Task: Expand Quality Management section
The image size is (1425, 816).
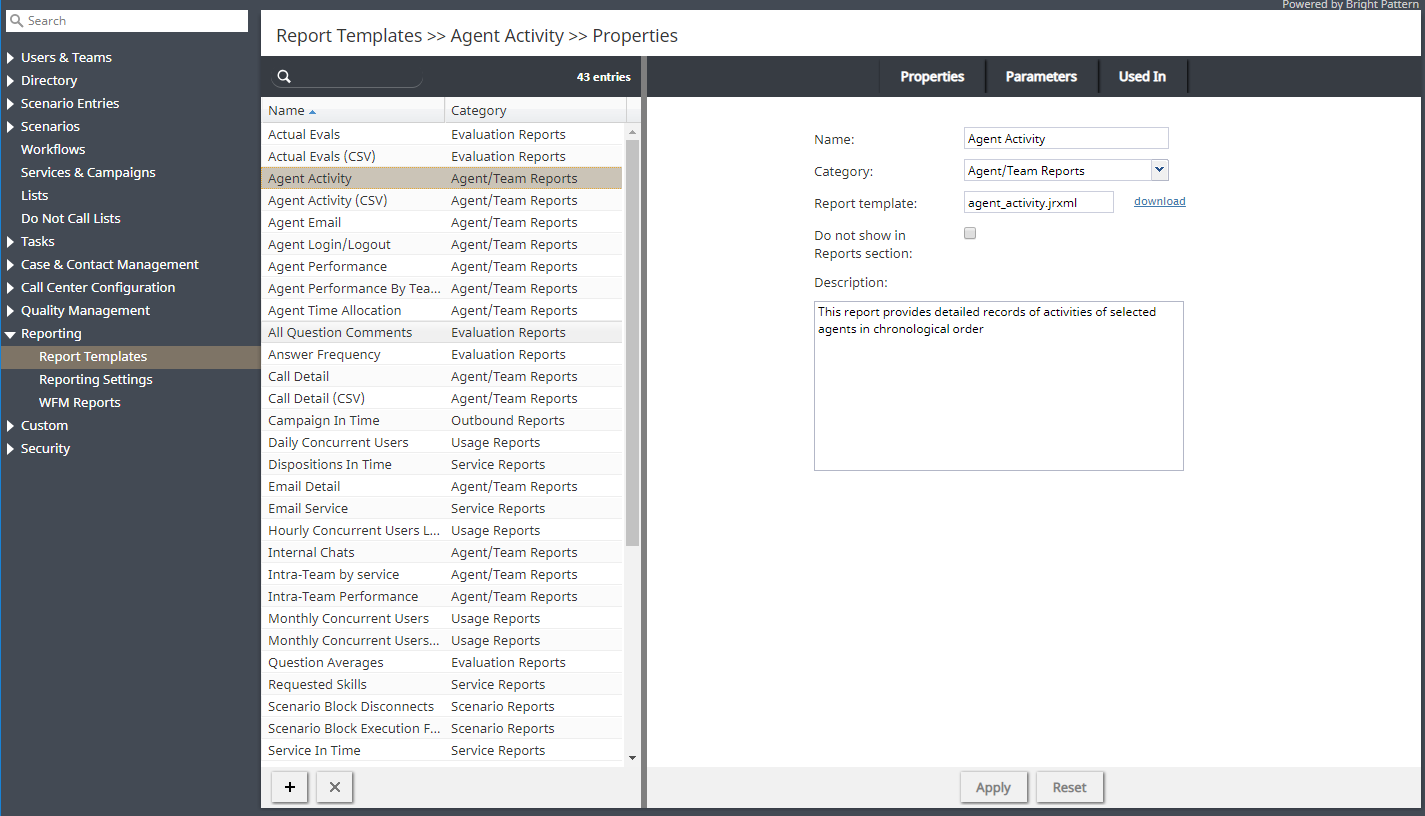Action: [x=11, y=311]
